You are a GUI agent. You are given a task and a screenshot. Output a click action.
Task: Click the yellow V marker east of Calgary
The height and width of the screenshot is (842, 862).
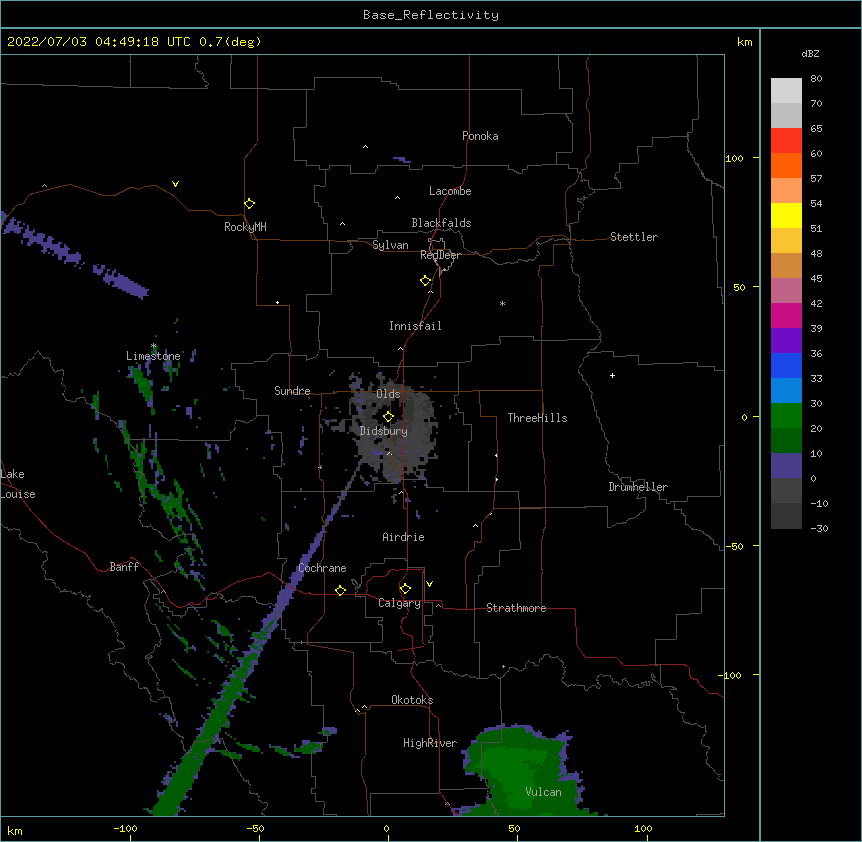(429, 584)
